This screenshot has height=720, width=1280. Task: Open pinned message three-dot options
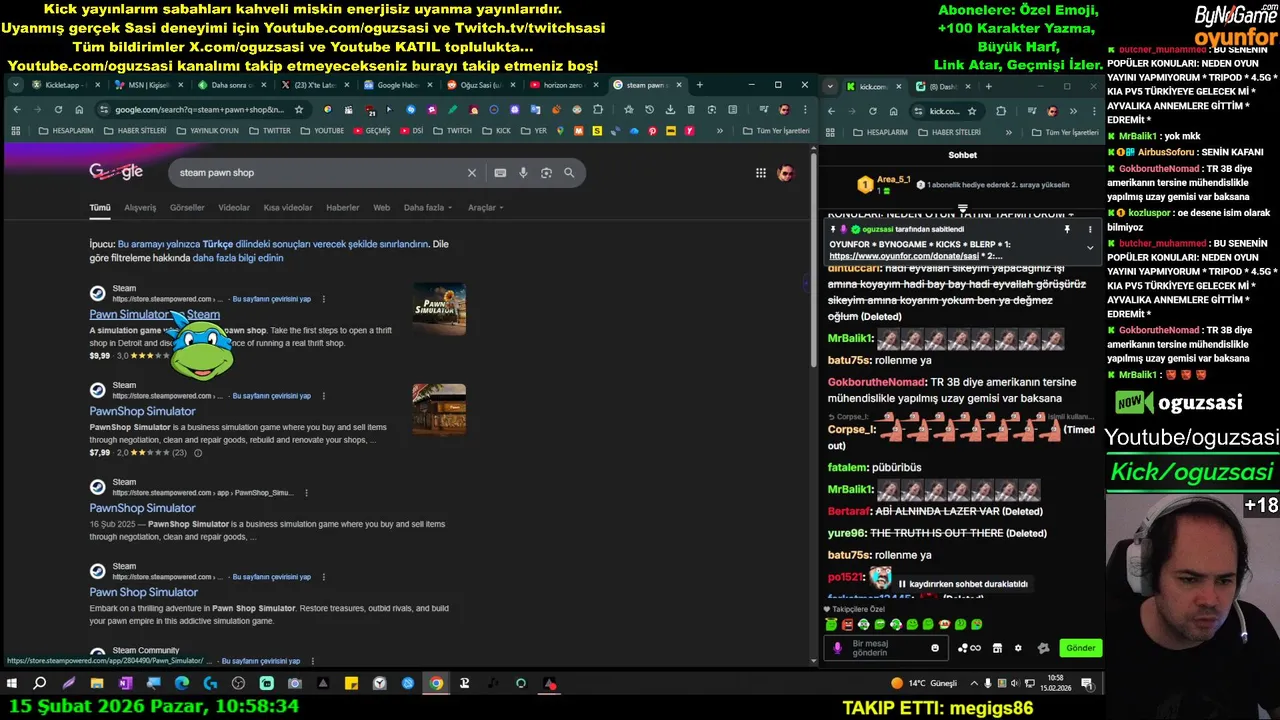[1090, 229]
